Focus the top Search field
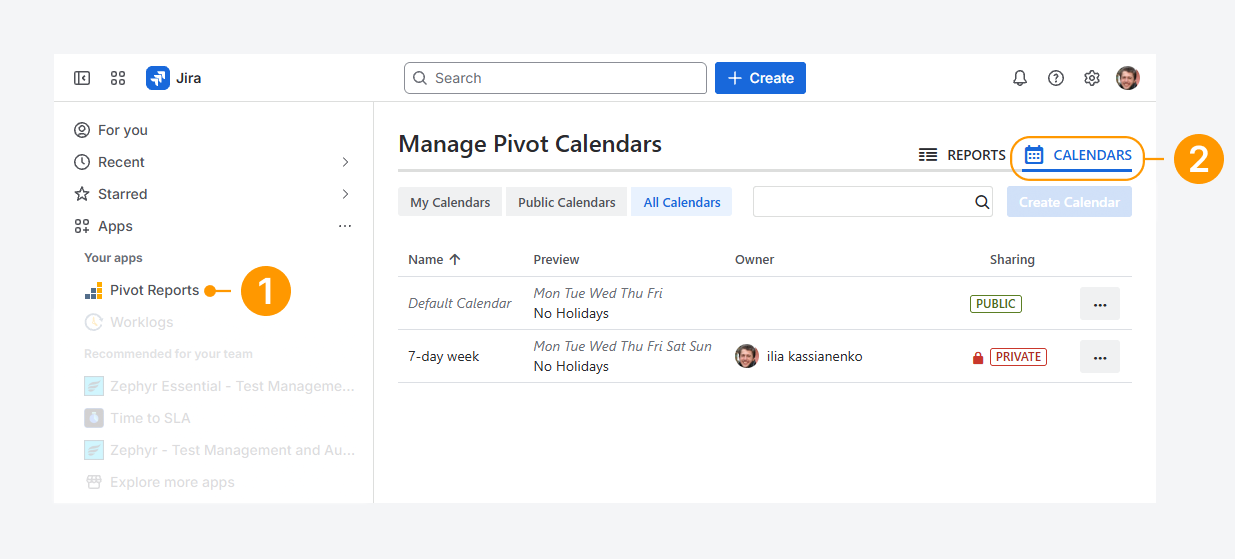The width and height of the screenshot is (1235, 559). 555,78
